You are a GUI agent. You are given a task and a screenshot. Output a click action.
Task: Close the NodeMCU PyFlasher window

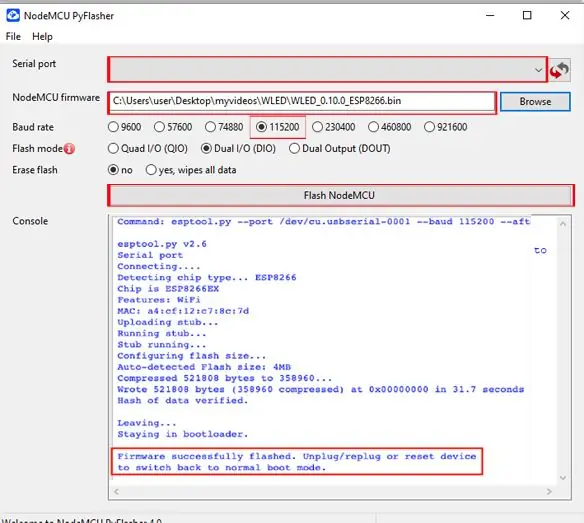[565, 15]
